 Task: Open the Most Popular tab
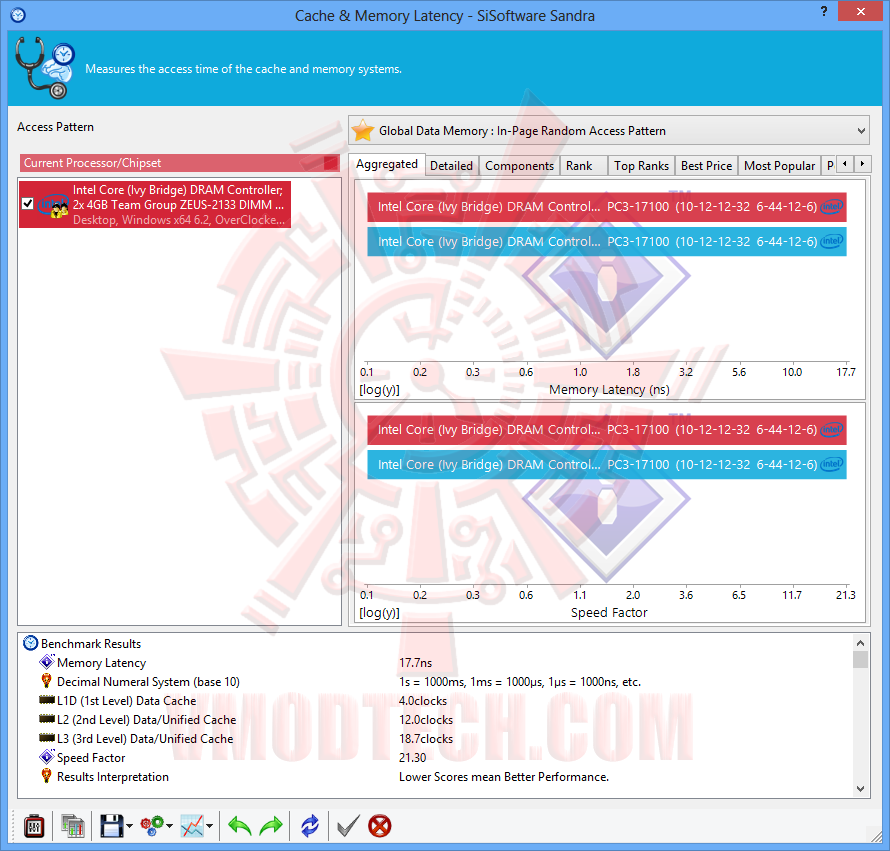pyautogui.click(x=779, y=166)
